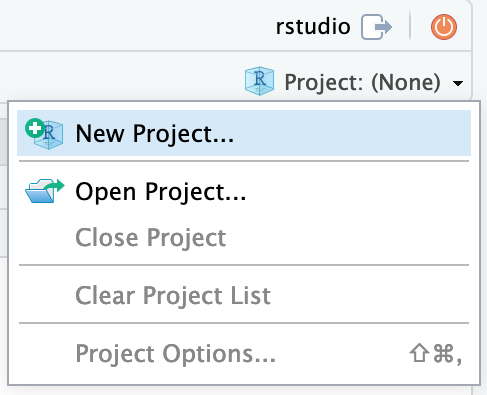The height and width of the screenshot is (395, 487).
Task: Click the rstudio username label
Action: [313, 27]
